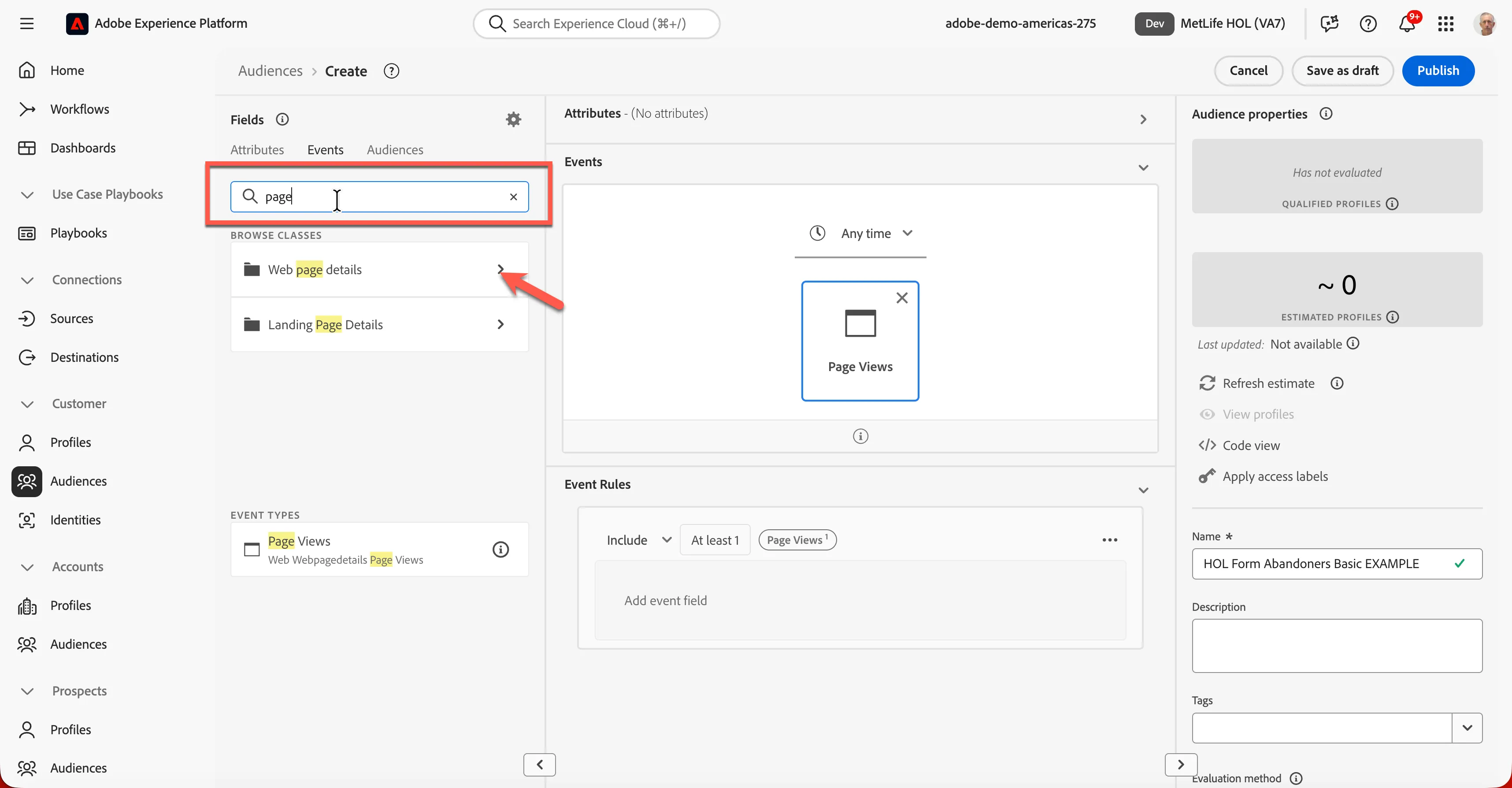The height and width of the screenshot is (788, 1512).
Task: Collapse the Event Rules section
Action: pos(1143,491)
